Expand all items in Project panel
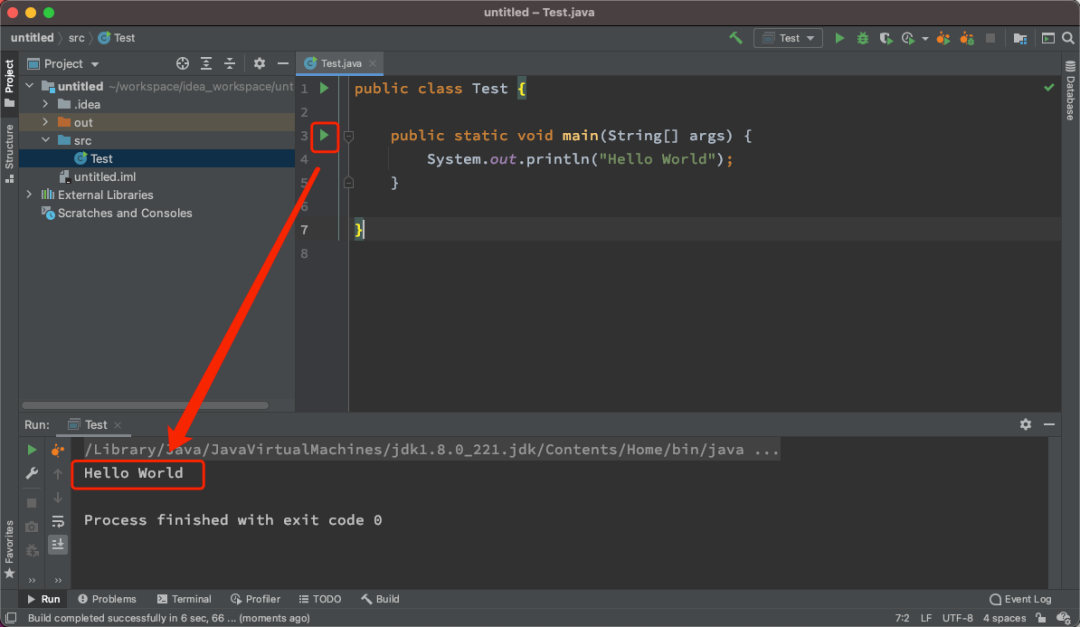The image size is (1080, 627). pos(206,63)
